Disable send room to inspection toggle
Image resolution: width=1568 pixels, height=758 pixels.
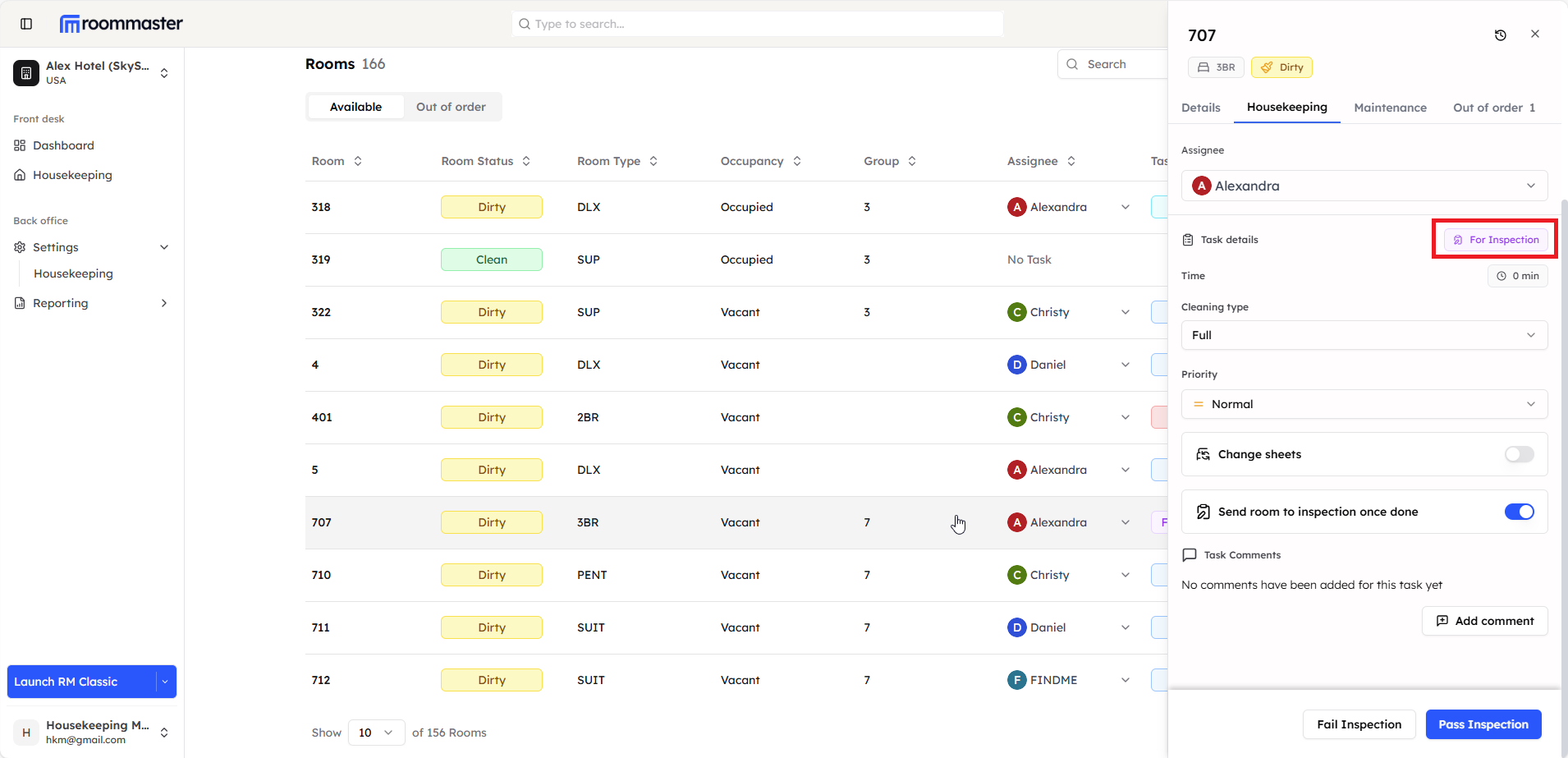[x=1518, y=512]
